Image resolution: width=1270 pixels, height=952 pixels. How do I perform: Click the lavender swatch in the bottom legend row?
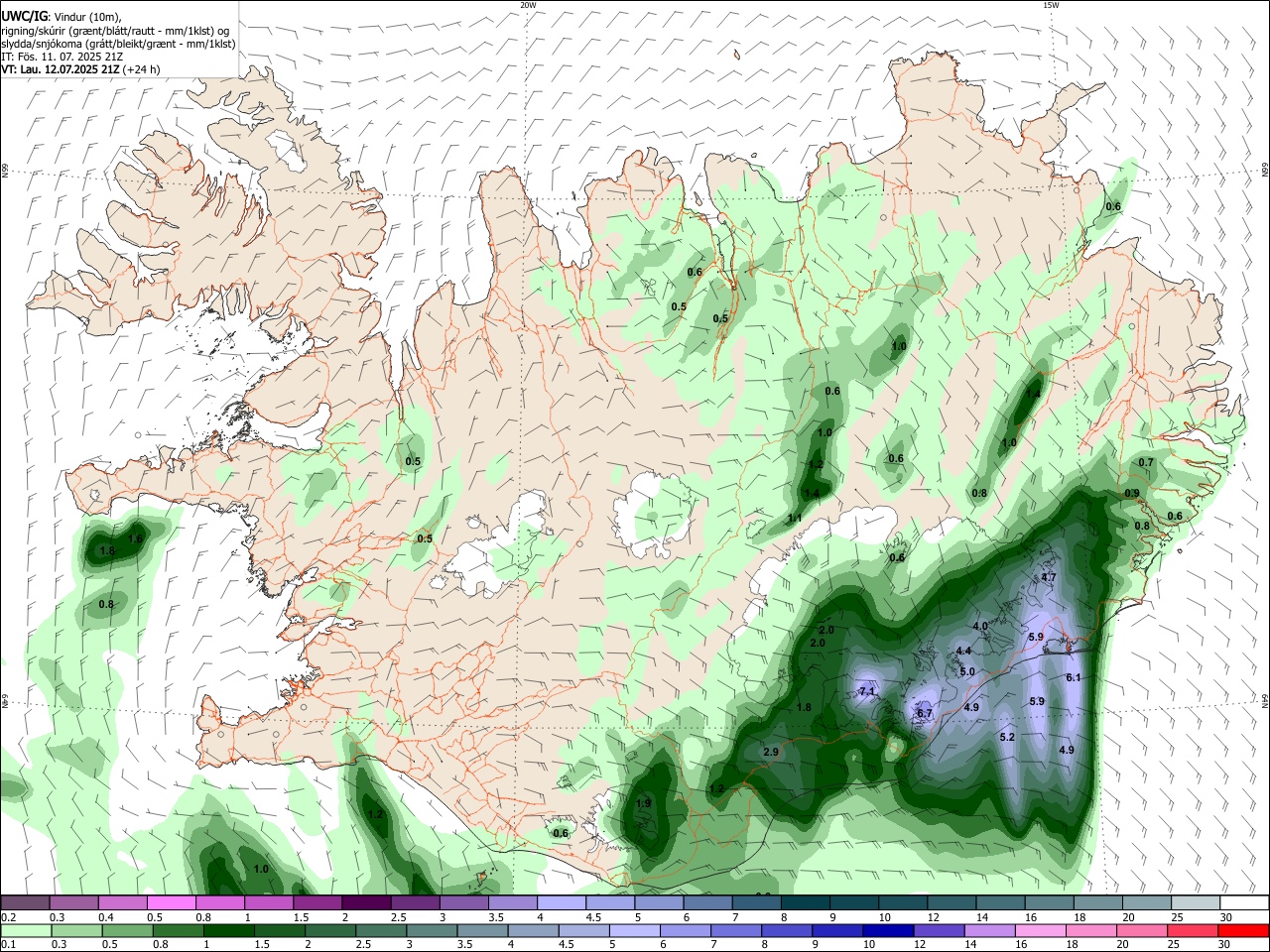(989, 931)
